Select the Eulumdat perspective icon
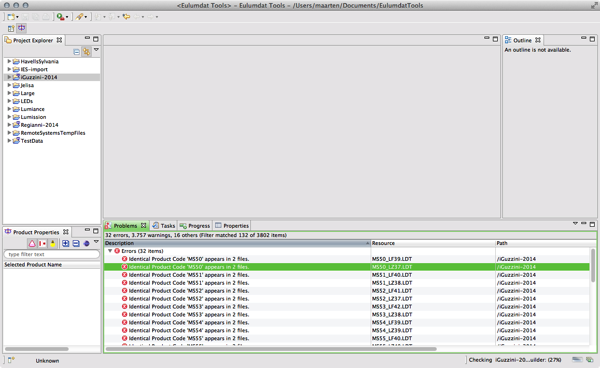 click(x=21, y=28)
